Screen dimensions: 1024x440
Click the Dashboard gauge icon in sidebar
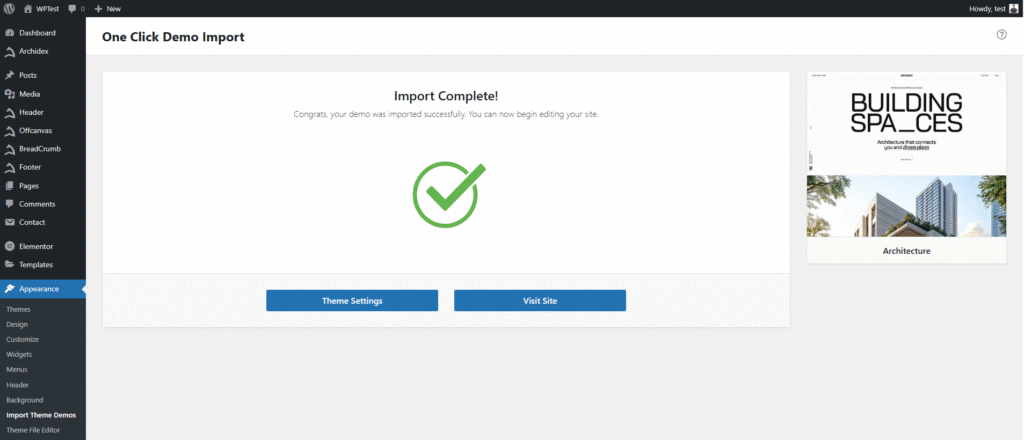coord(9,33)
